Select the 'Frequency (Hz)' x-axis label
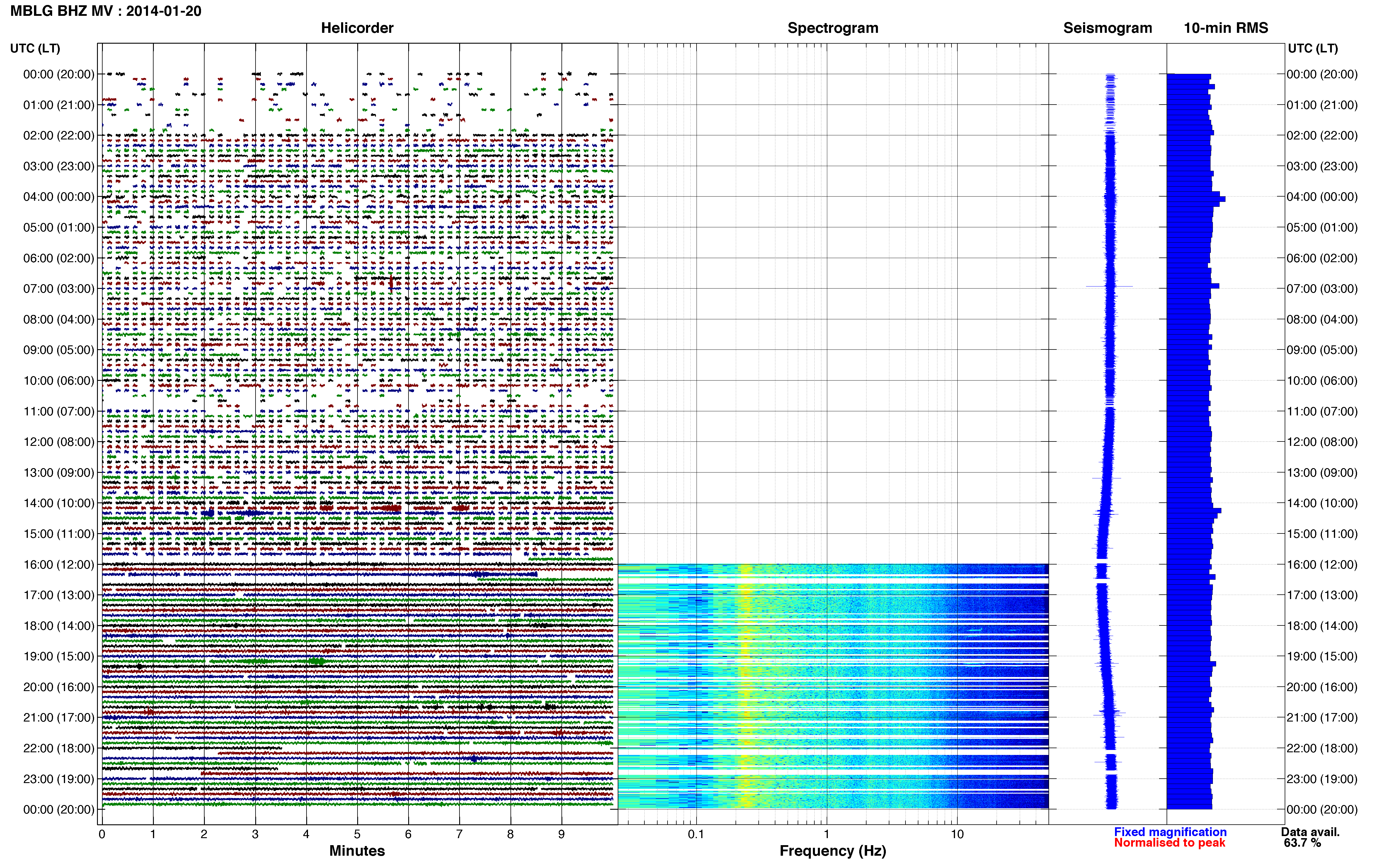The height and width of the screenshot is (868, 1389). click(x=833, y=851)
